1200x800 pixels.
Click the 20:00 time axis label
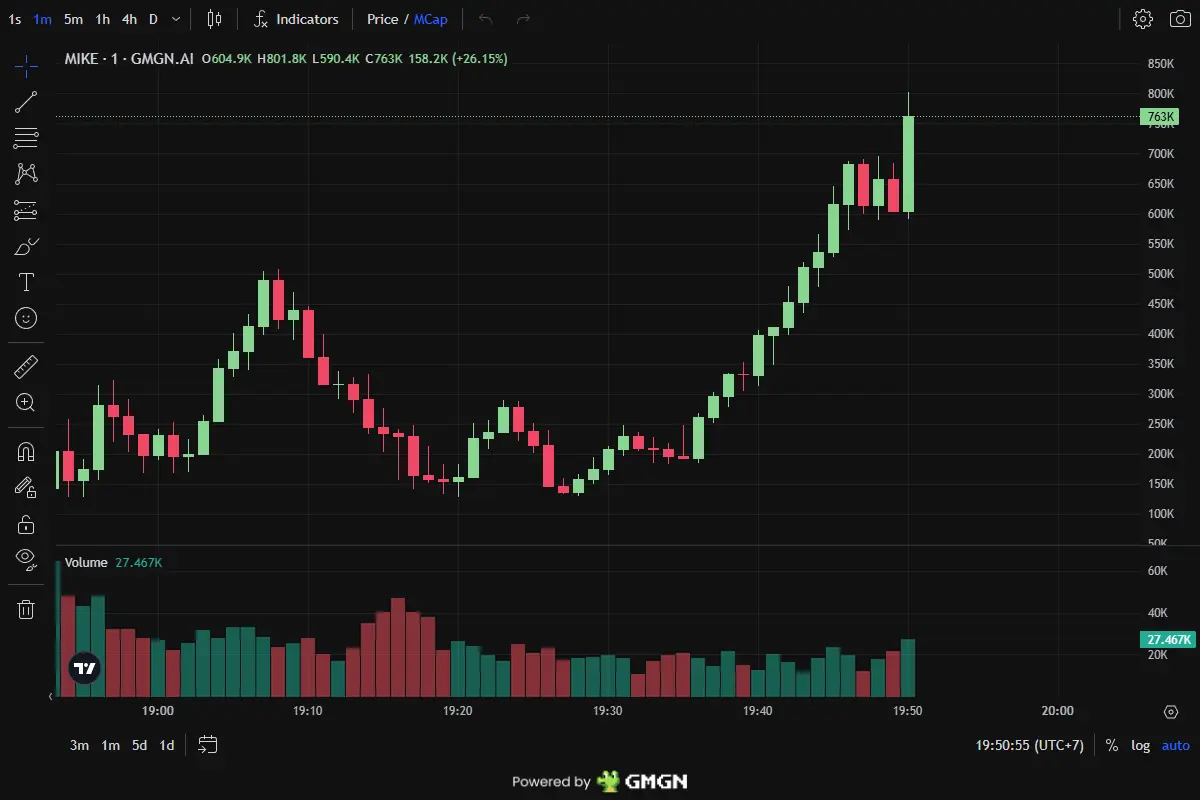tap(1057, 712)
